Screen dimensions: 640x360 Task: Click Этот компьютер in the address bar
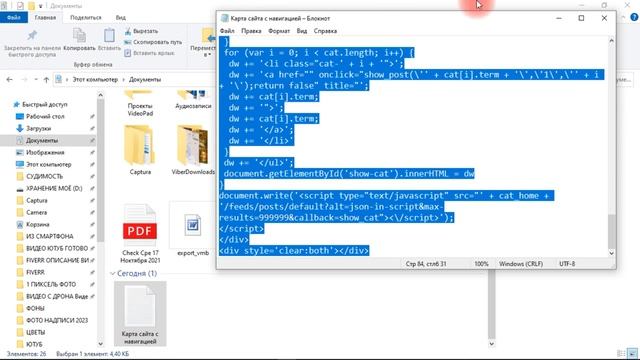click(95, 80)
